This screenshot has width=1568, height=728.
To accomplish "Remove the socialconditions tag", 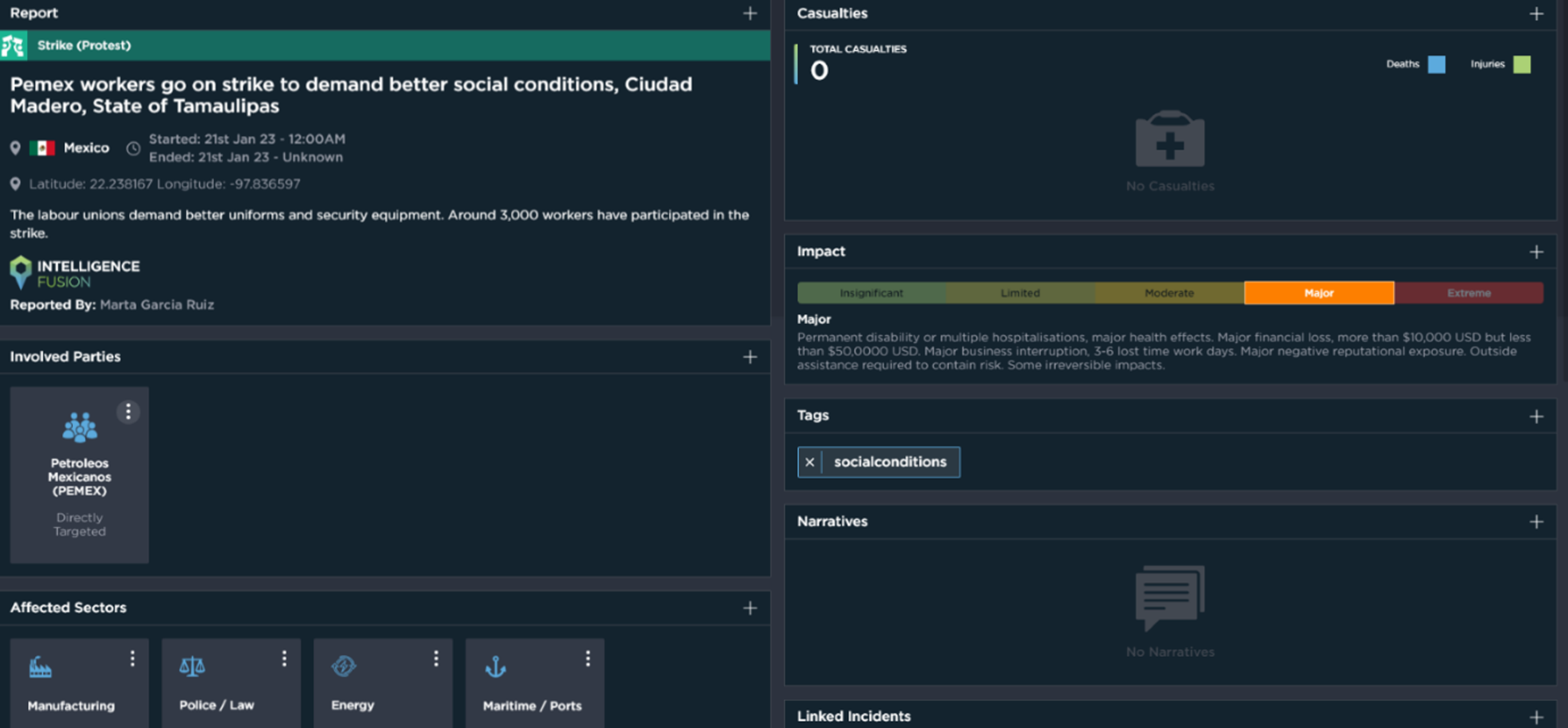I will coord(809,462).
